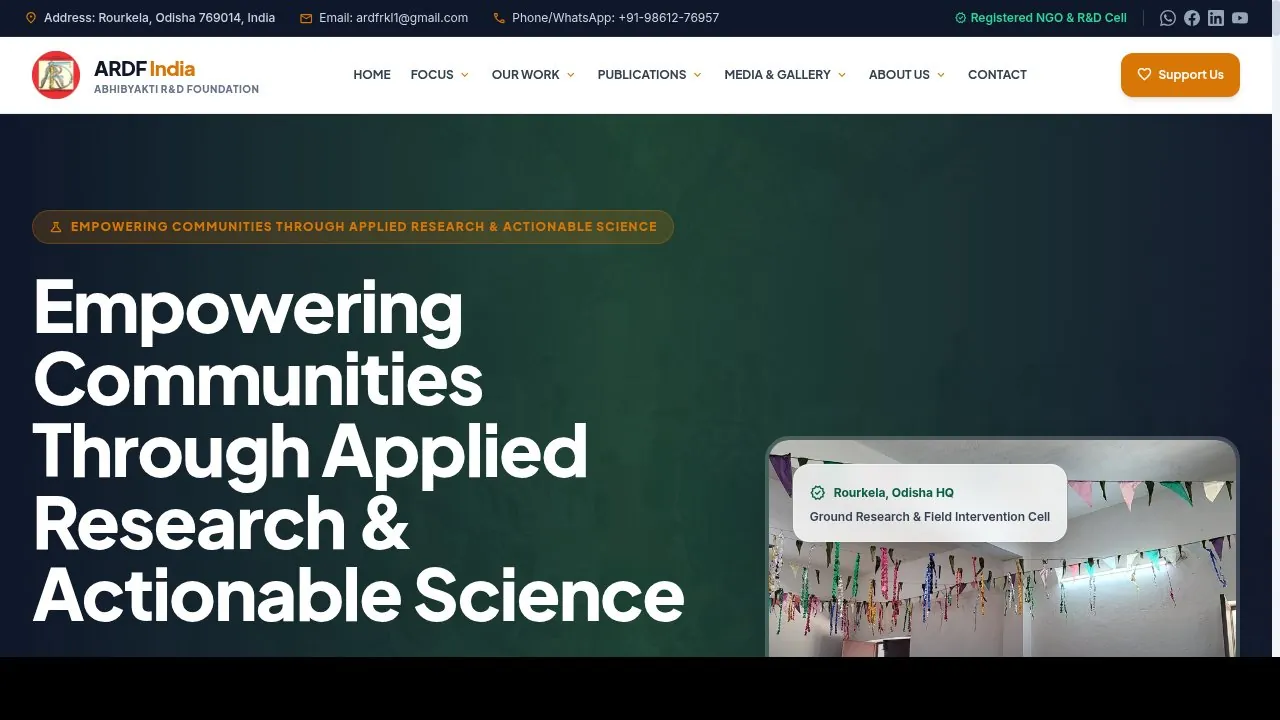The width and height of the screenshot is (1280, 720).
Task: Go to the HOME menu item
Action: click(372, 75)
